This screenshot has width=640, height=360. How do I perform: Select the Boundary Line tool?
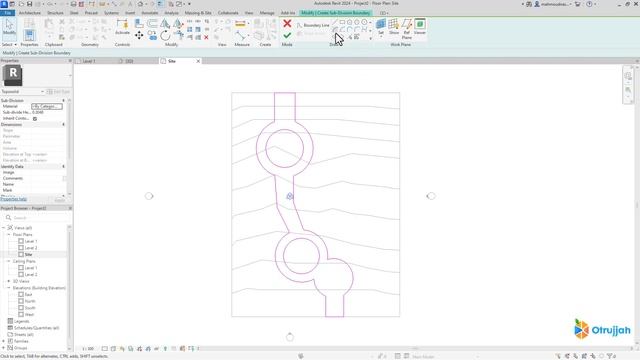click(x=313, y=25)
